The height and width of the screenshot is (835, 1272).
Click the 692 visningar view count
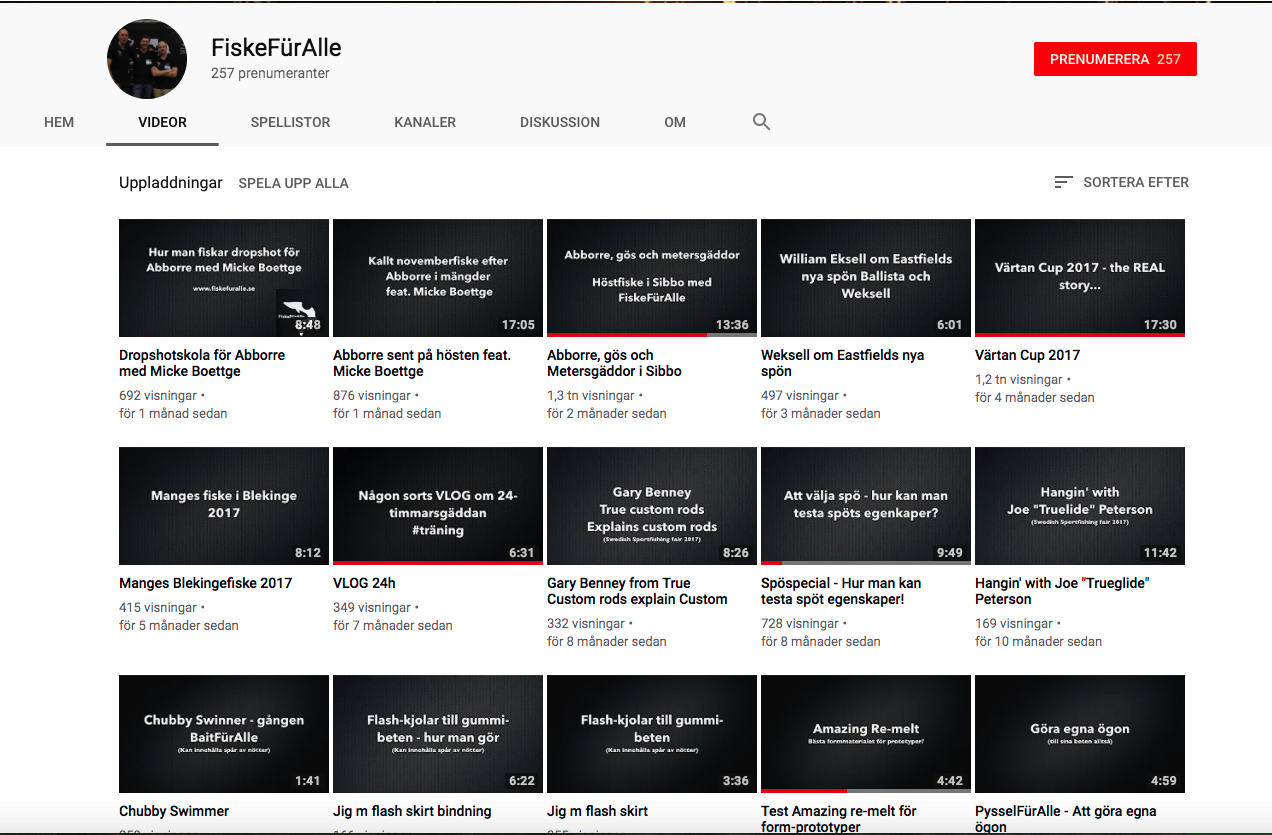(158, 395)
